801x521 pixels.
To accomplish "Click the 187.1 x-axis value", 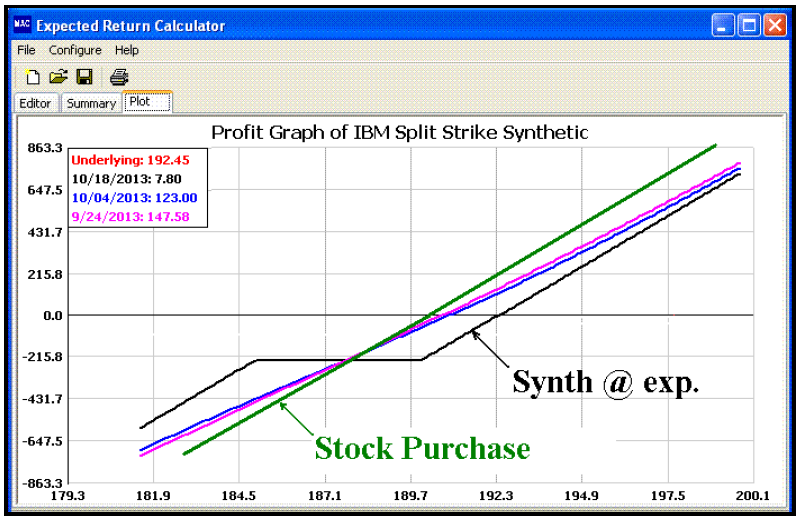I will (x=325, y=495).
